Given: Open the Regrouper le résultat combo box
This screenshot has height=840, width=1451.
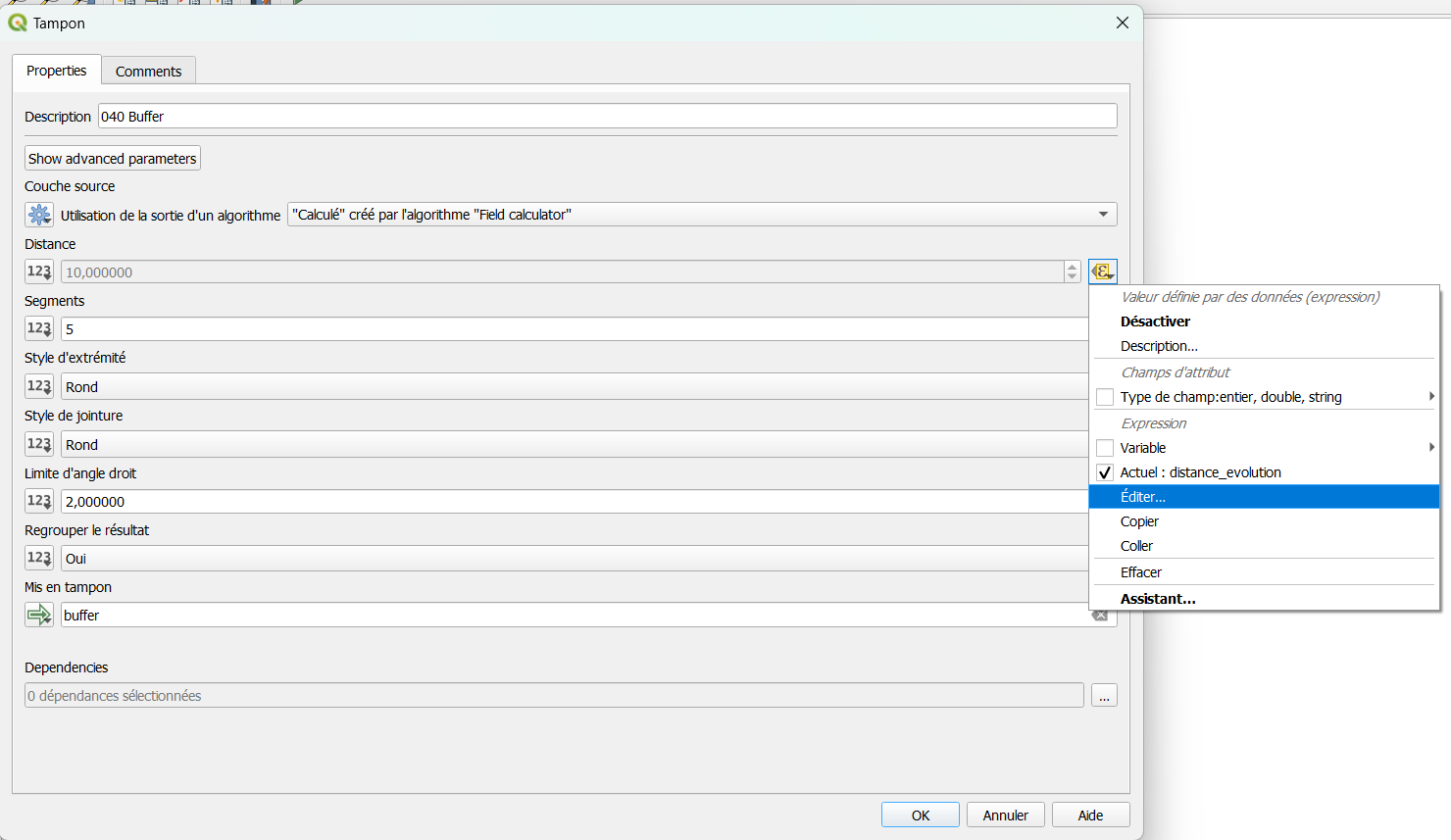Looking at the screenshot, I should pyautogui.click(x=575, y=558).
